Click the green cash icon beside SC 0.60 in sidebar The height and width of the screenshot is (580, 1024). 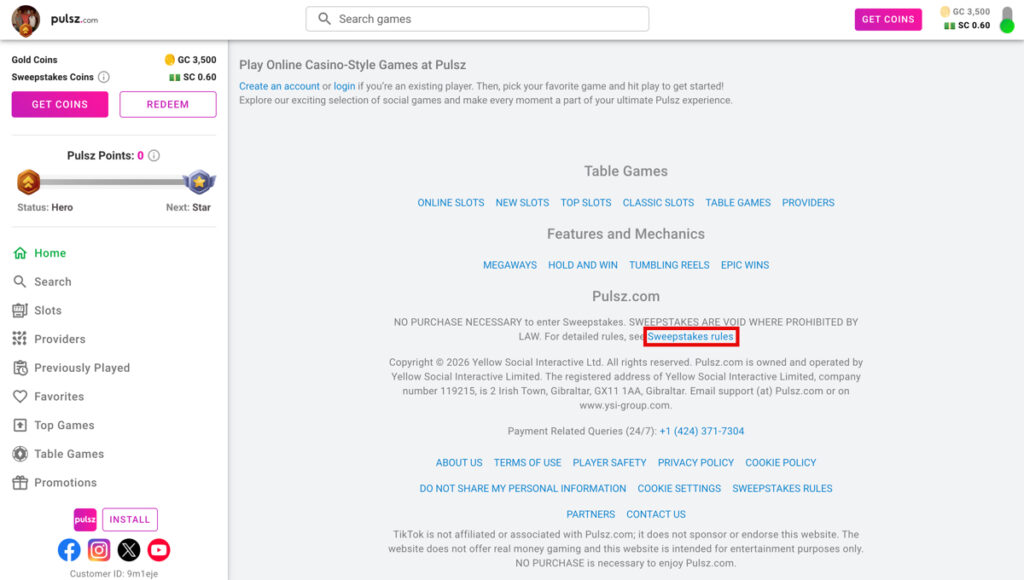(174, 77)
